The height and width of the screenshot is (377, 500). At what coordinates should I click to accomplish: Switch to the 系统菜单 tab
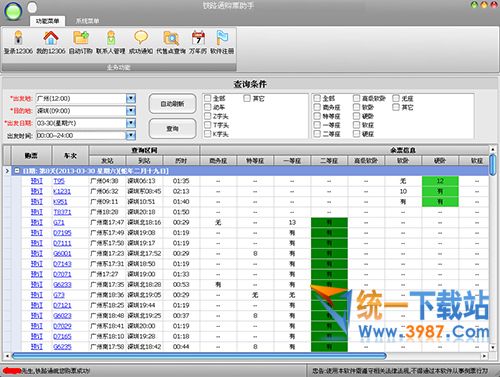87,21
